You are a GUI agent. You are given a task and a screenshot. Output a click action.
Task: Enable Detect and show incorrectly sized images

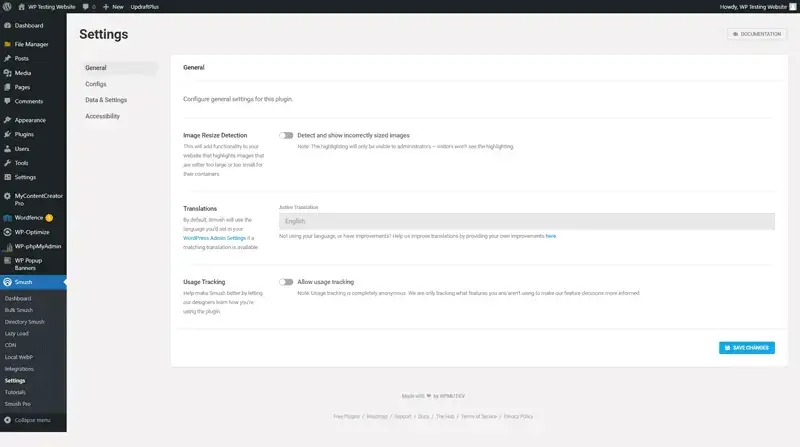286,135
